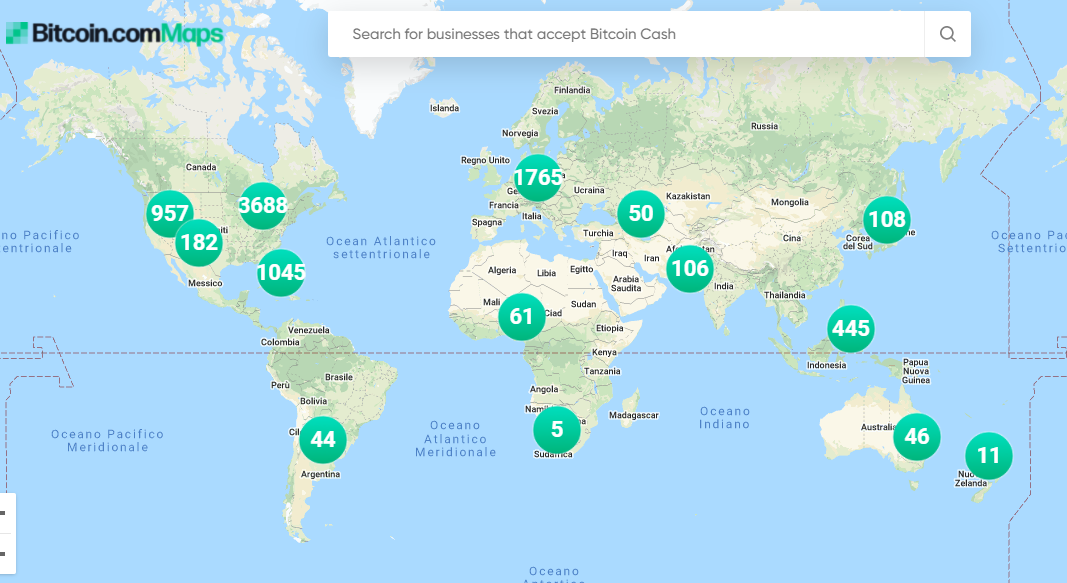Screen dimensions: 1067x583
Task: Click the 108 cluster over Japan
Action: [887, 220]
